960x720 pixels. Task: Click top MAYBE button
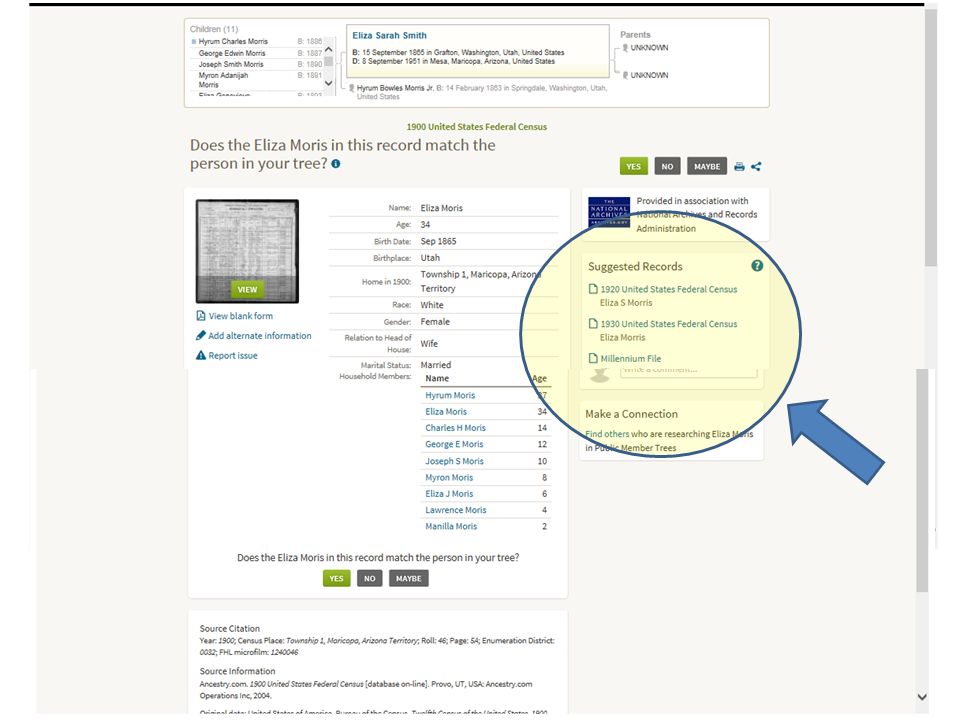point(707,166)
